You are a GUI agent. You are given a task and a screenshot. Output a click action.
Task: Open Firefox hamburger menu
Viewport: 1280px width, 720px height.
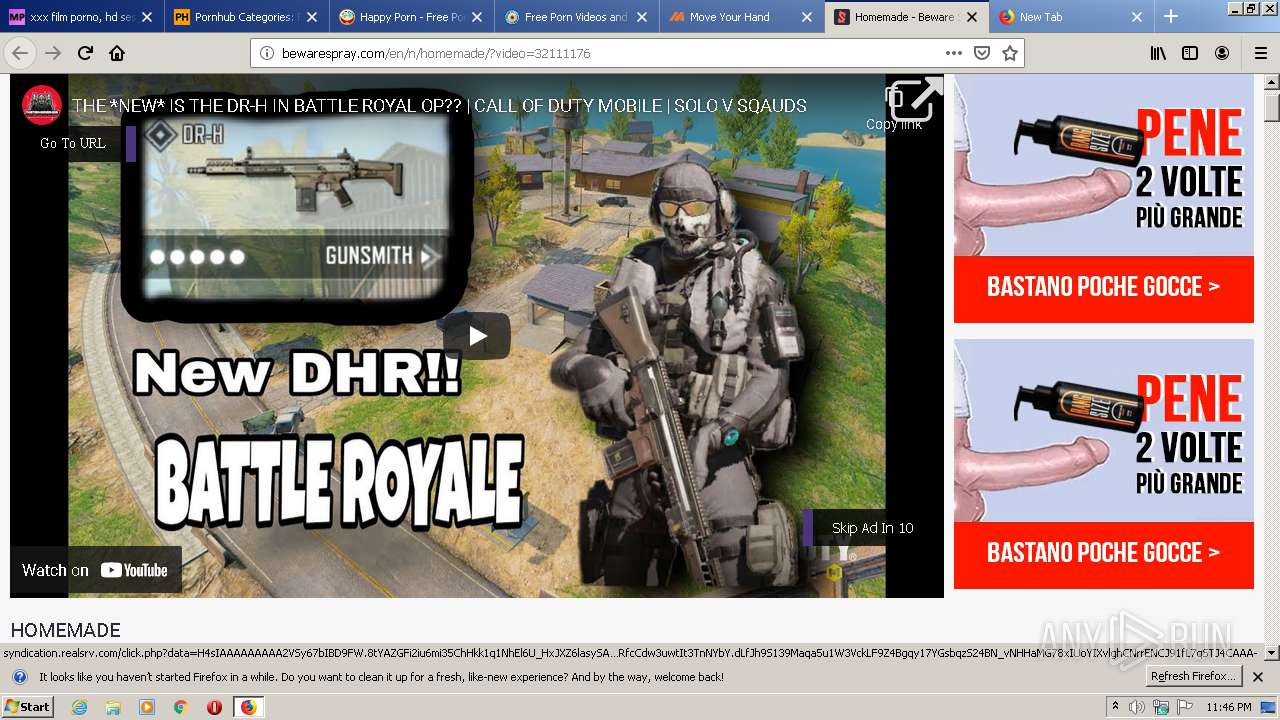point(1260,53)
